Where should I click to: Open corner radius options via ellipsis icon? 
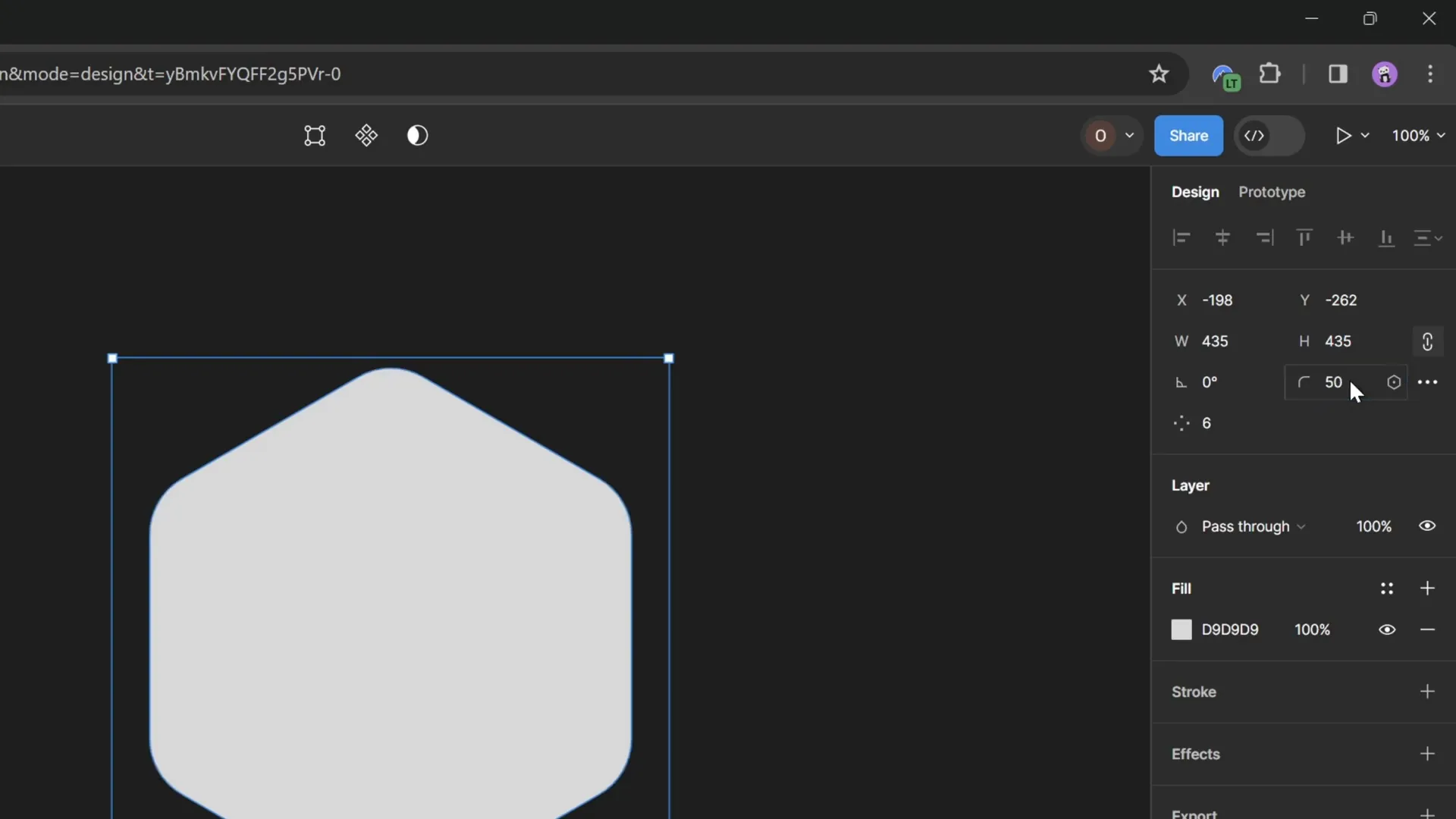click(1429, 382)
